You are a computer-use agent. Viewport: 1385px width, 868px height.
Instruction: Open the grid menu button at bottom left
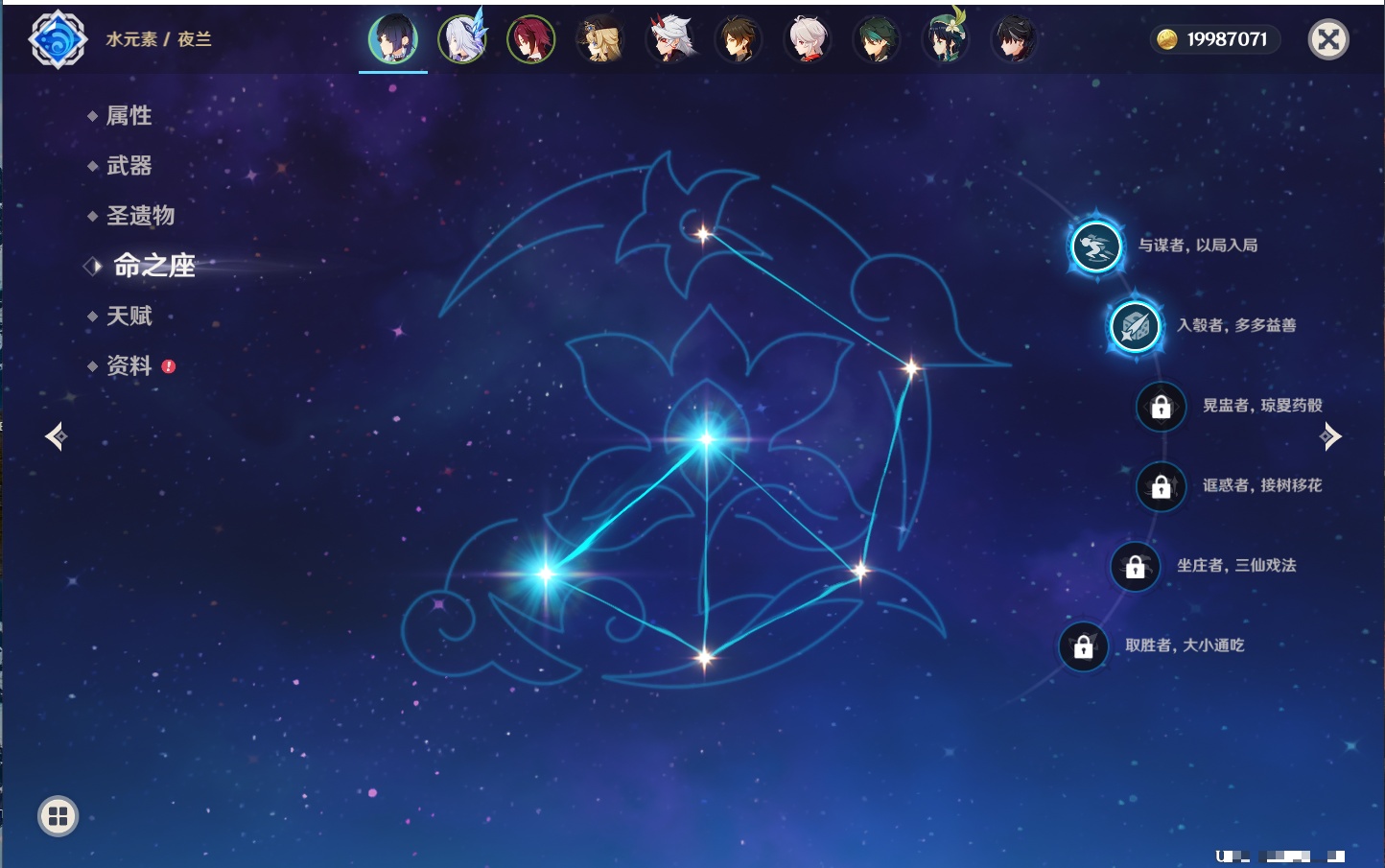pos(58,816)
